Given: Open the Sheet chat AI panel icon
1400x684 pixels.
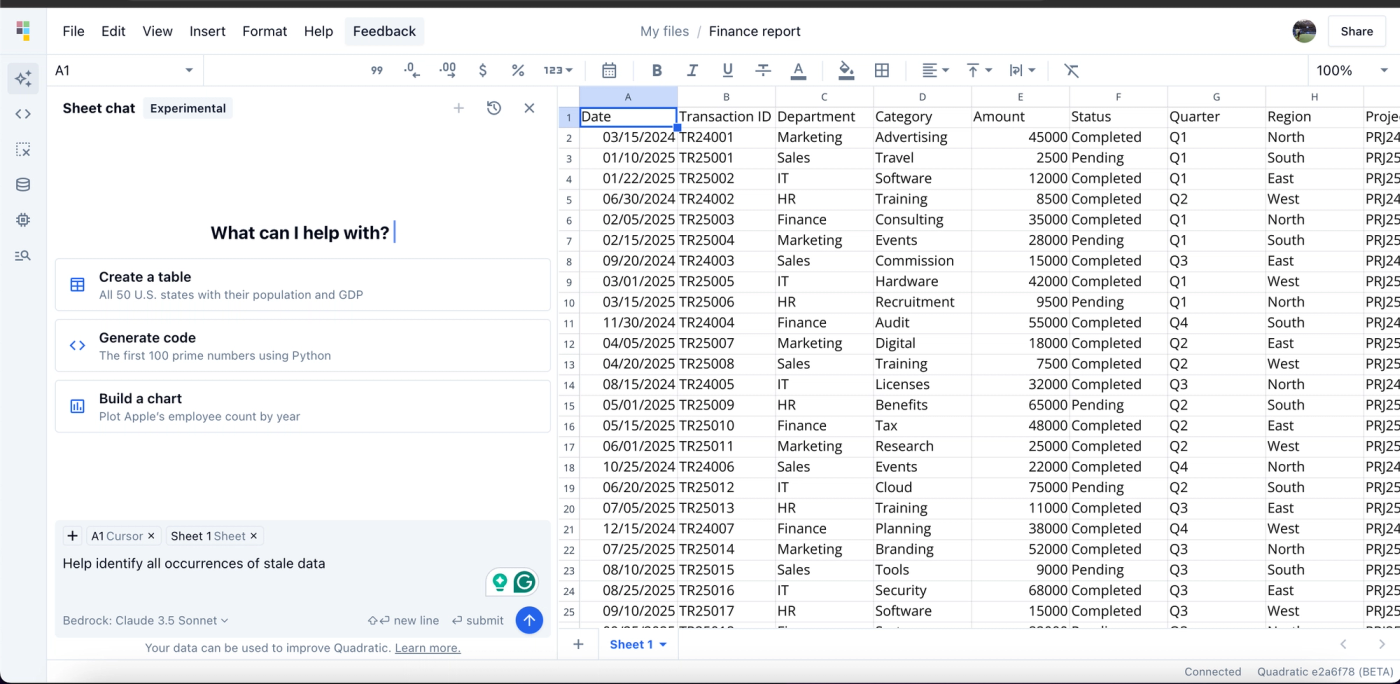Looking at the screenshot, I should pyautogui.click(x=22, y=78).
